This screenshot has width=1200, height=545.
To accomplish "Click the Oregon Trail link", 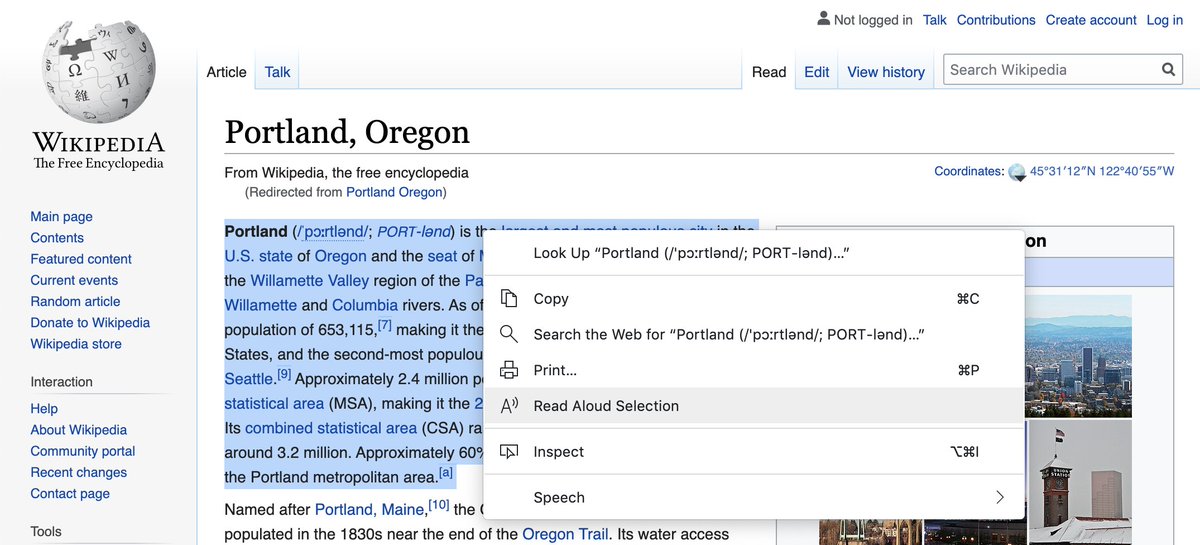I will pos(565,534).
